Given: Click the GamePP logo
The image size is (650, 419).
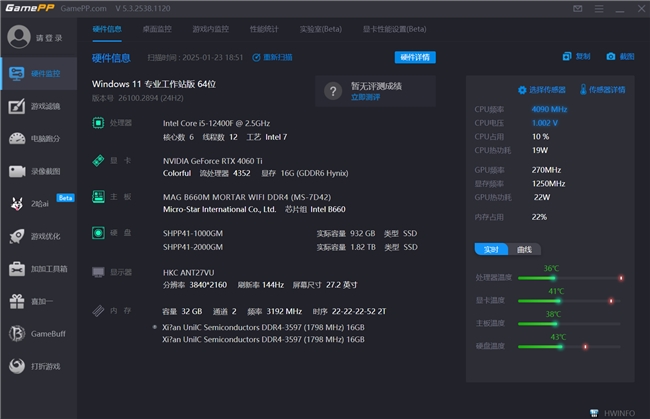Looking at the screenshot, I should pos(29,8).
